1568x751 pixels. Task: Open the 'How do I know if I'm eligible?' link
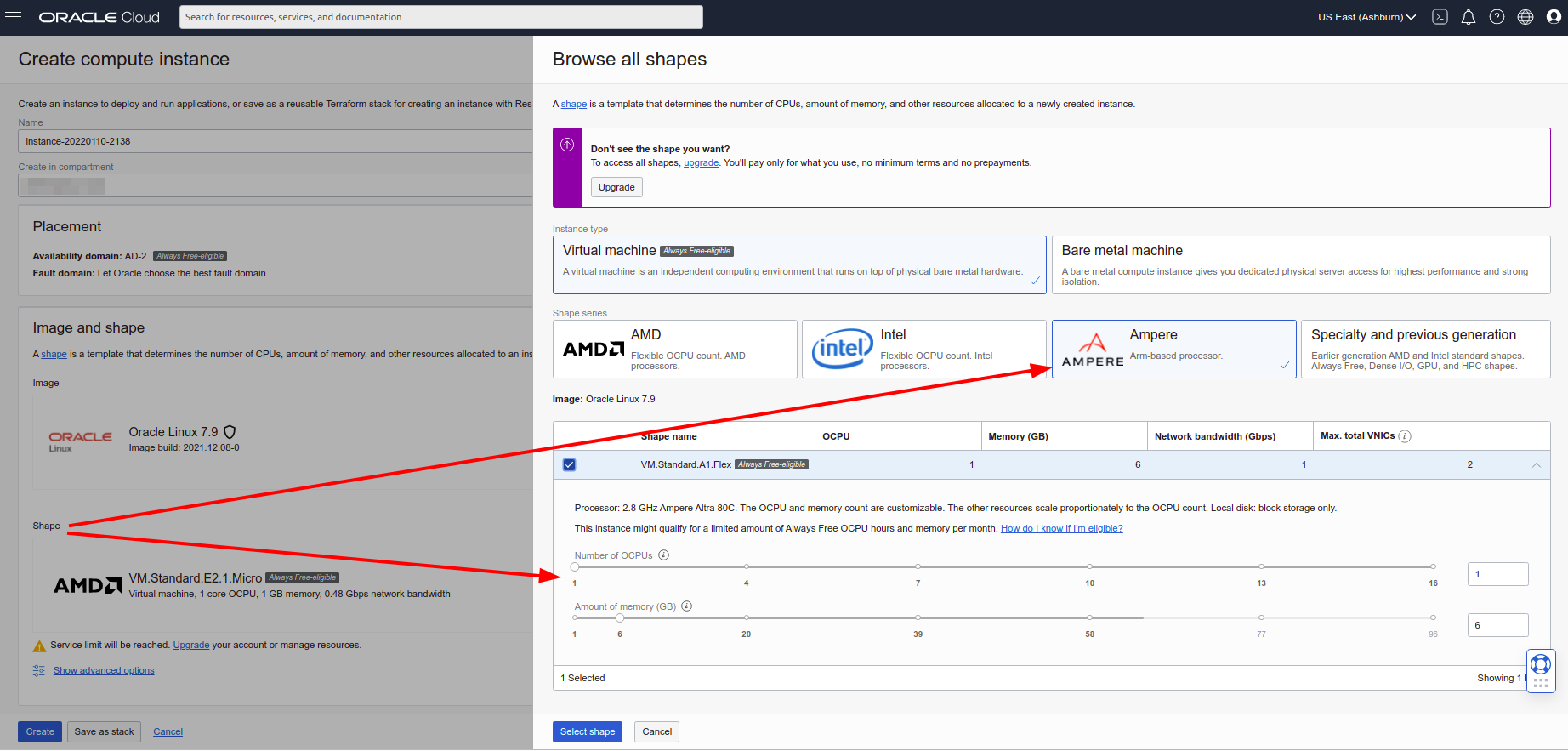(x=1061, y=528)
